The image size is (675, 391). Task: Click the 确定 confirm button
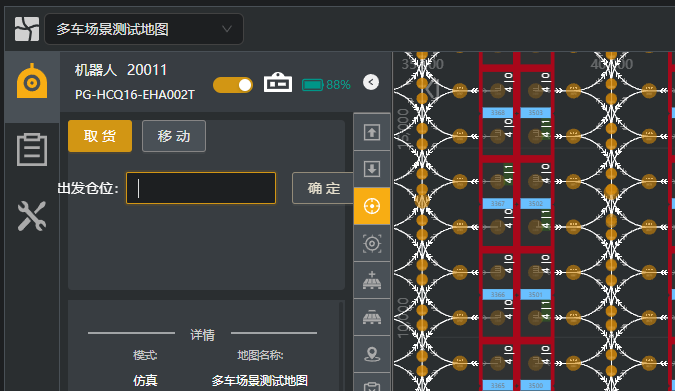(x=323, y=188)
